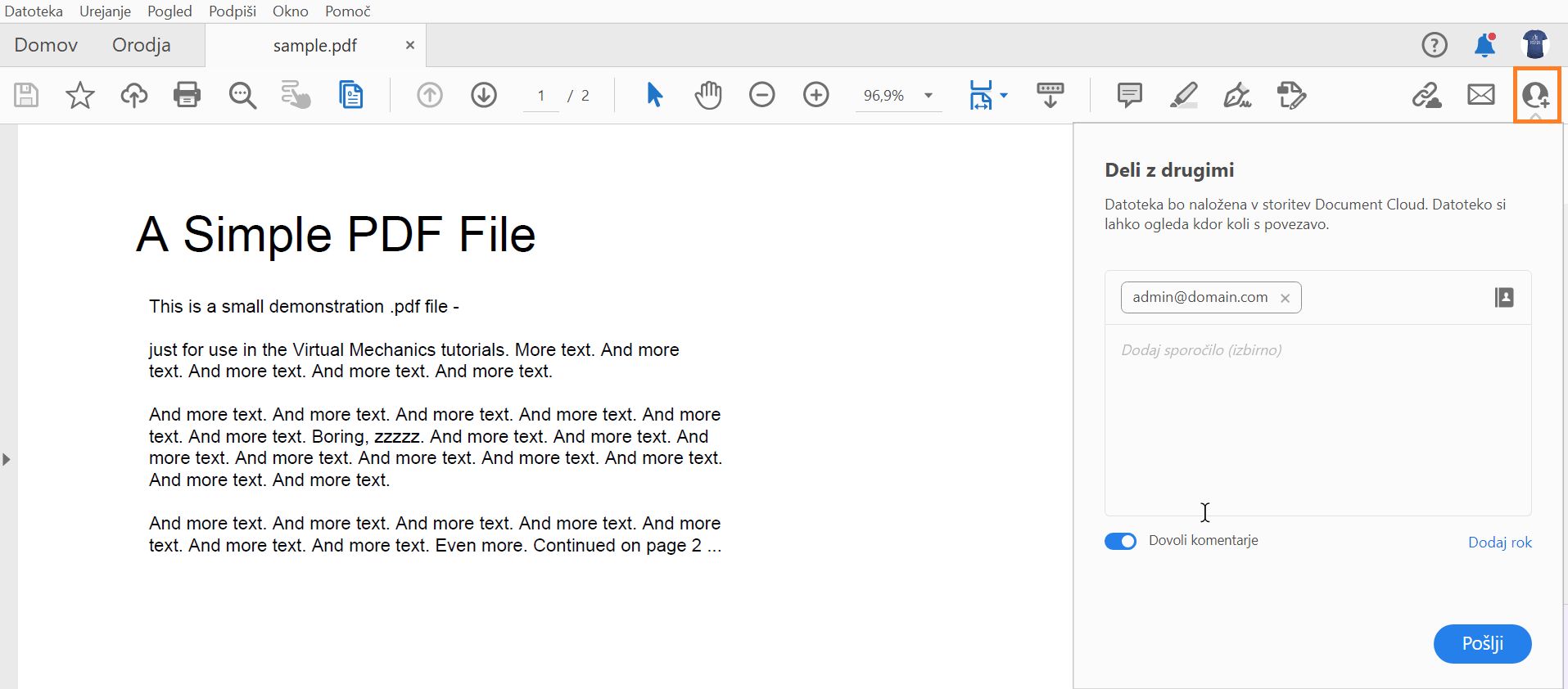The height and width of the screenshot is (689, 1568).
Task: Switch to the Domov tab
Action: point(46,45)
